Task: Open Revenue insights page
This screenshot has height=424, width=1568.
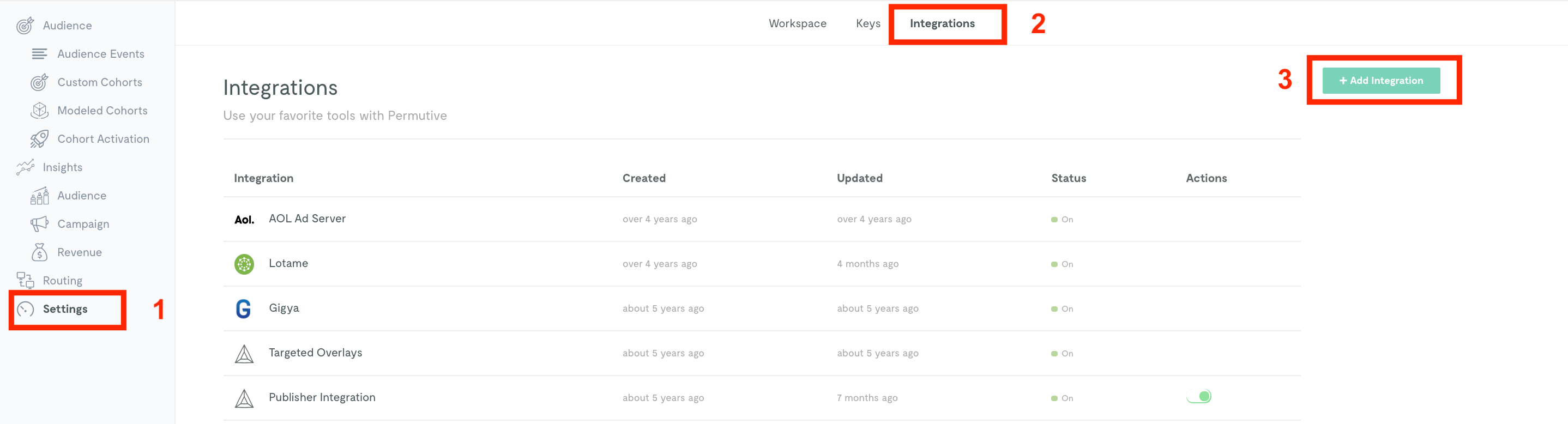Action: coord(80,252)
